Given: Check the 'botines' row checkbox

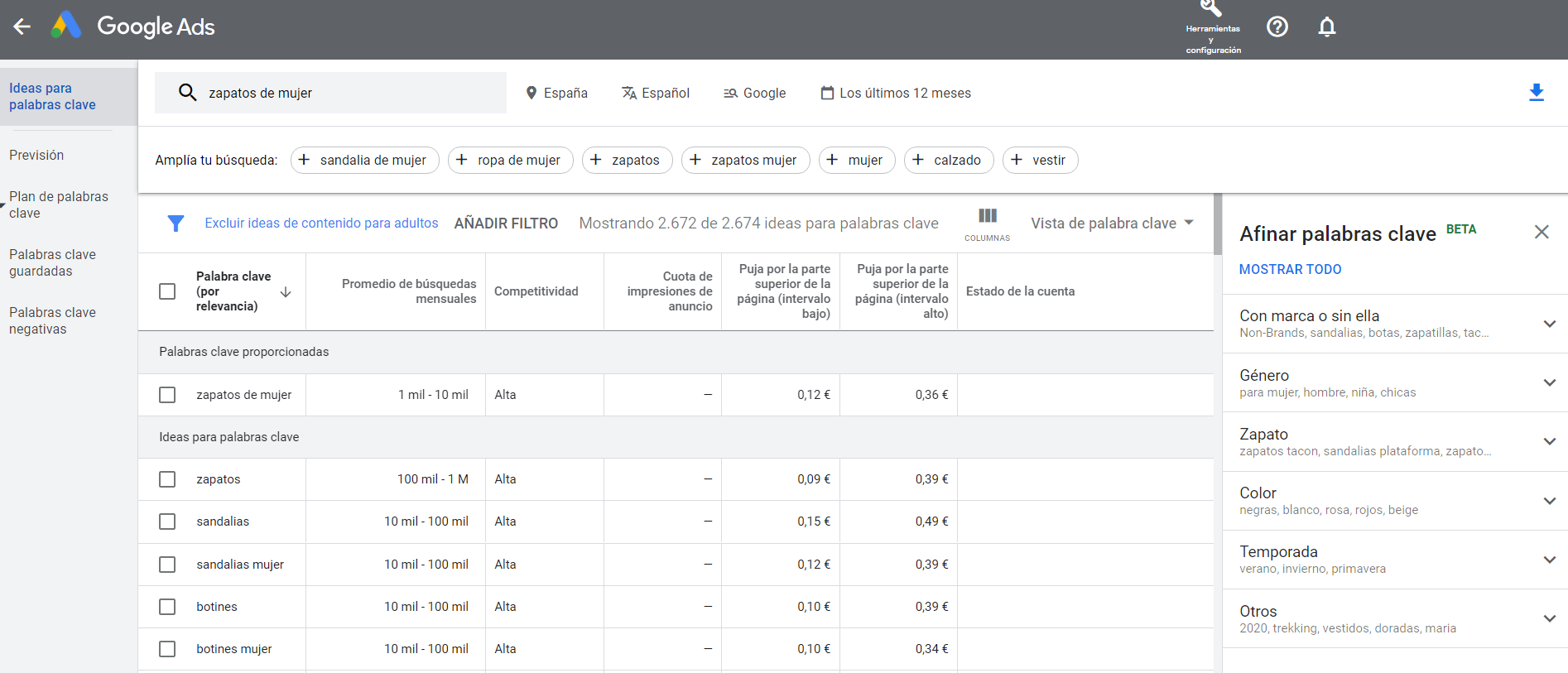Looking at the screenshot, I should (x=167, y=607).
